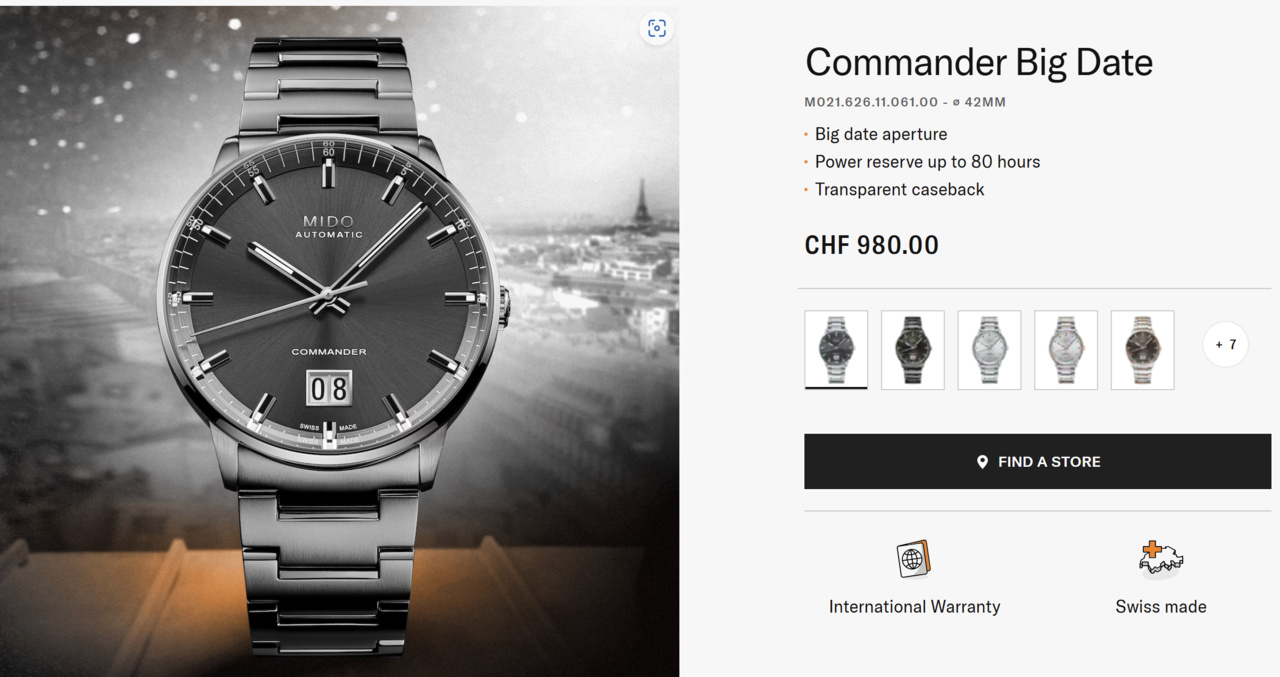Click the Swiss made map icon

pyautogui.click(x=1161, y=558)
